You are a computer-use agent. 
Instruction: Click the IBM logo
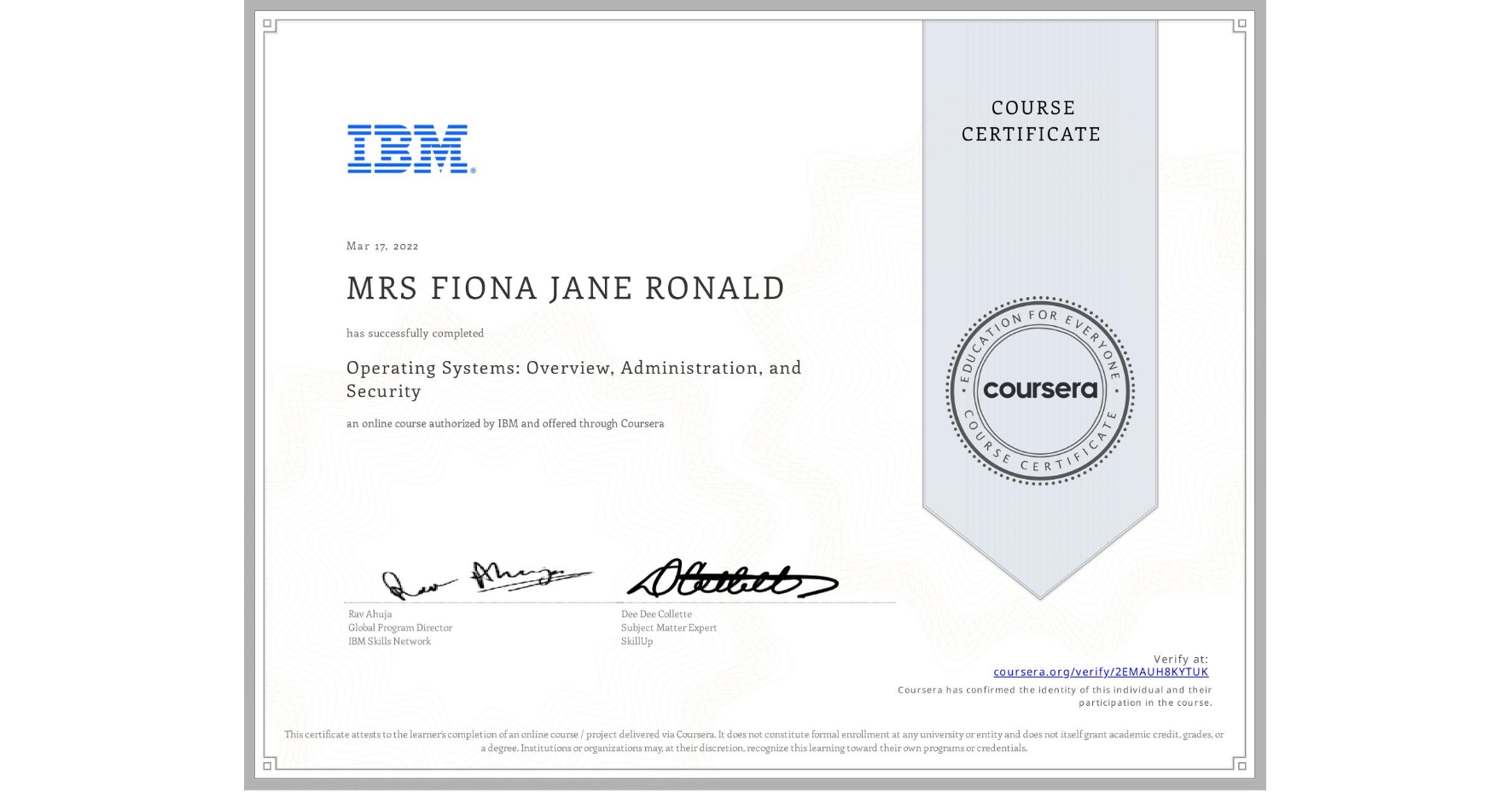[406, 149]
